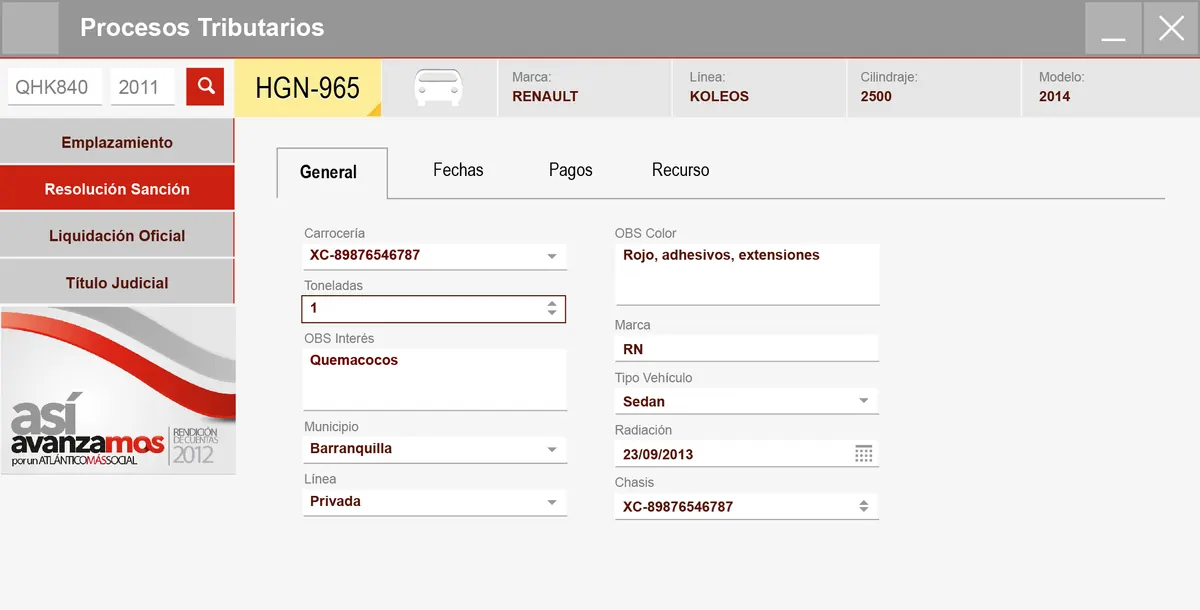This screenshot has height=610, width=1200.
Task: Click the Chasis field spinner arrows
Action: pos(864,507)
